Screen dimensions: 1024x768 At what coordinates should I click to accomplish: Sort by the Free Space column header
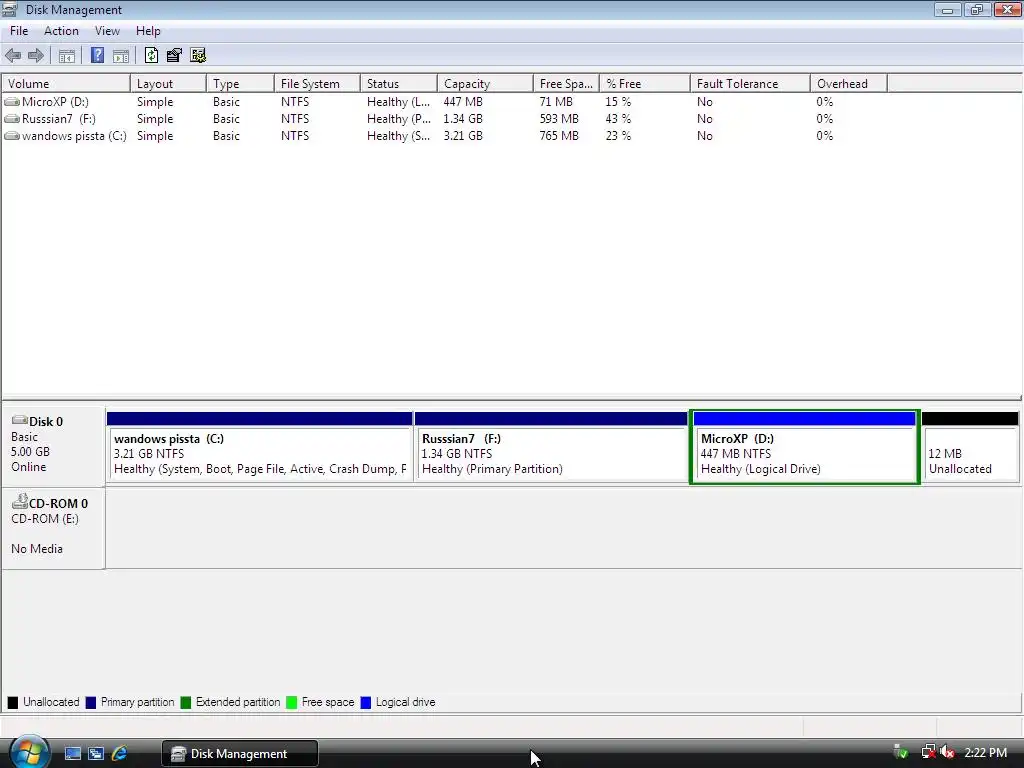(567, 84)
